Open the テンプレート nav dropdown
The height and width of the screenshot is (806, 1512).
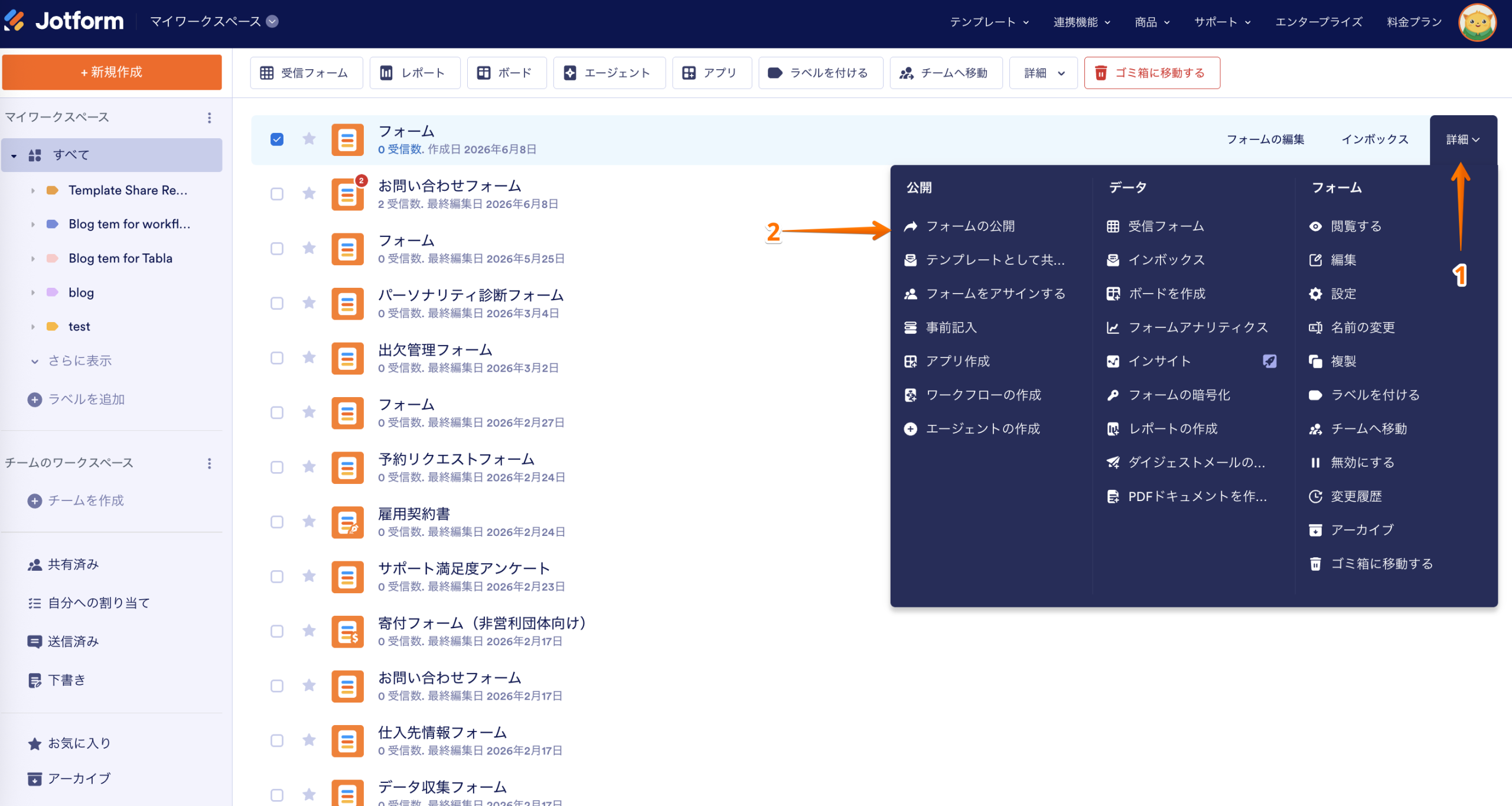tap(989, 22)
